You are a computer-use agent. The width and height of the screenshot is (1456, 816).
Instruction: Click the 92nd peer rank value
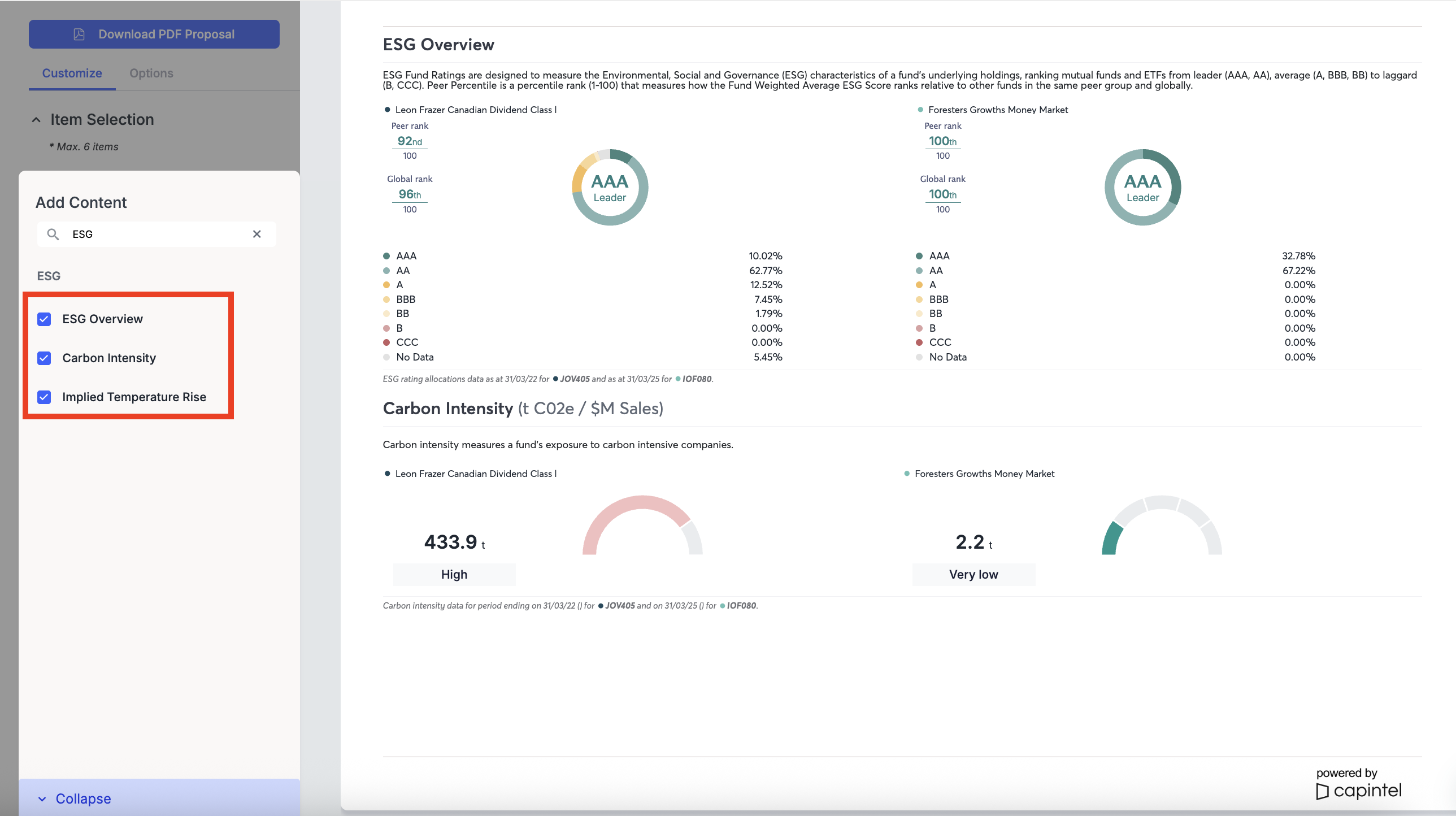(x=410, y=141)
